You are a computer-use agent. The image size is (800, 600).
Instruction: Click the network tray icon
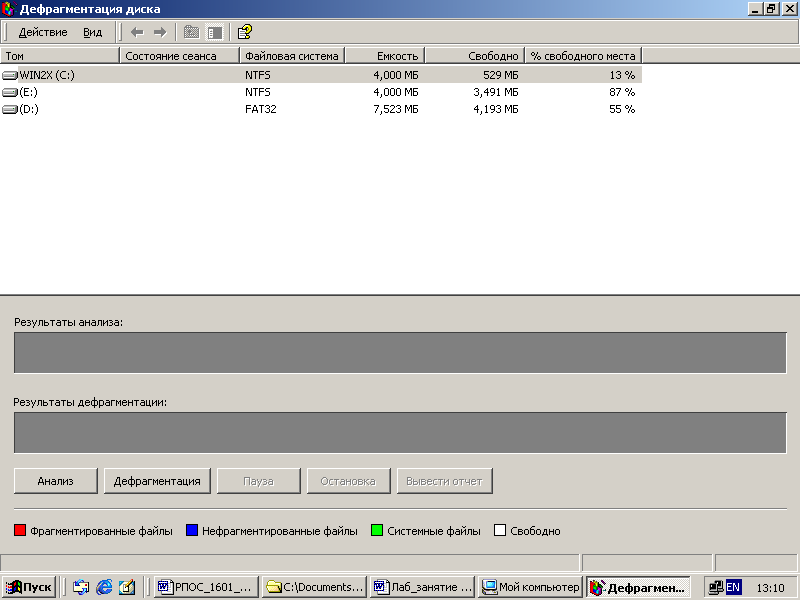716,588
